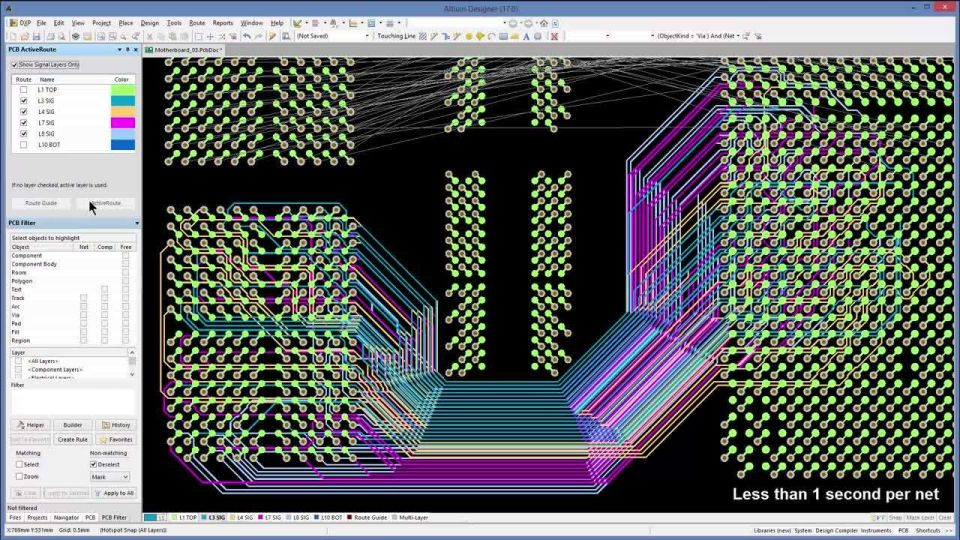Click the undo arrow toolbar icon
Image resolution: width=960 pixels, height=540 pixels.
(x=247, y=36)
